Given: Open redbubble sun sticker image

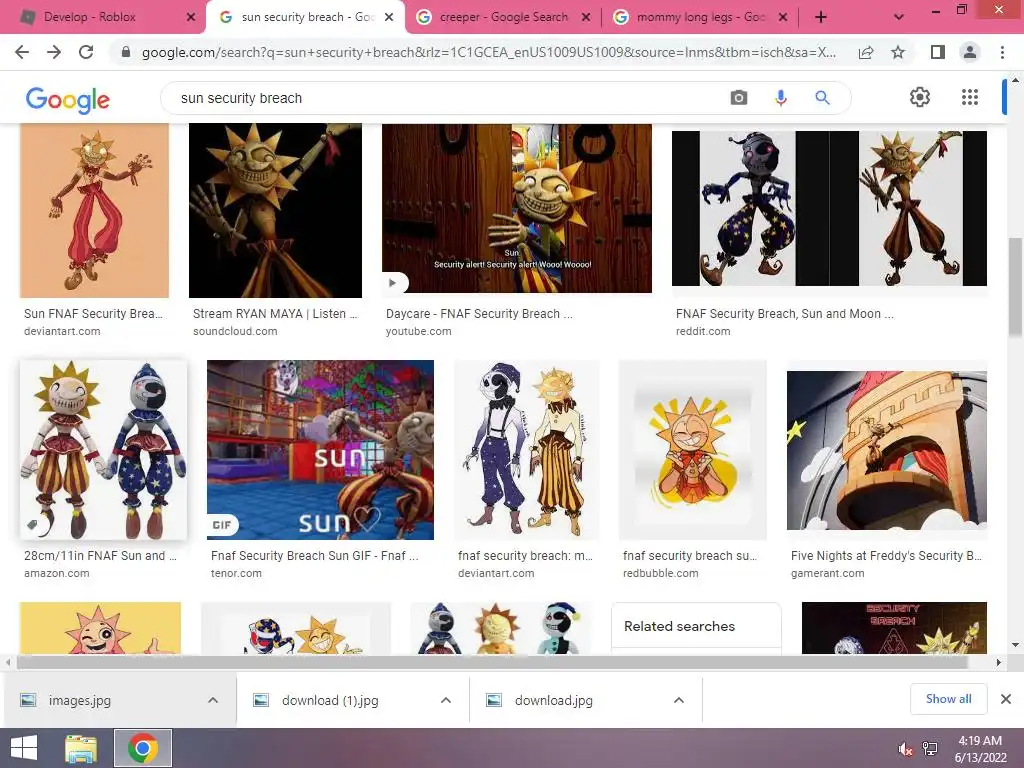Looking at the screenshot, I should pos(692,450).
